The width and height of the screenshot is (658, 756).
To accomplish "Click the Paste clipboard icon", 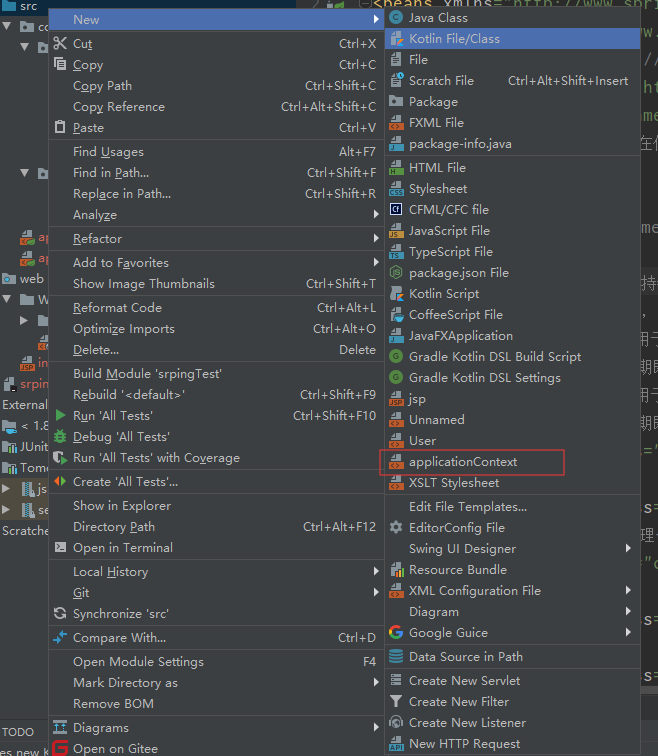I will [60, 127].
